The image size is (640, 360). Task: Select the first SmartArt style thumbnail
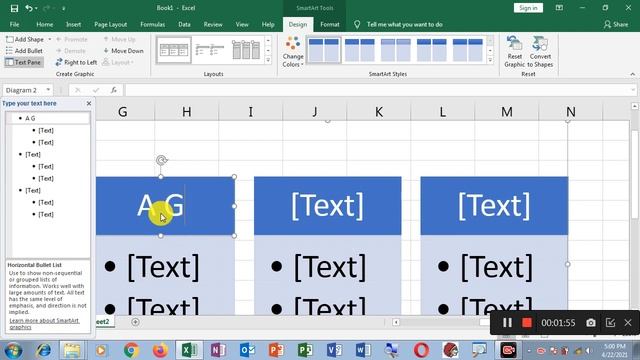tap(324, 50)
